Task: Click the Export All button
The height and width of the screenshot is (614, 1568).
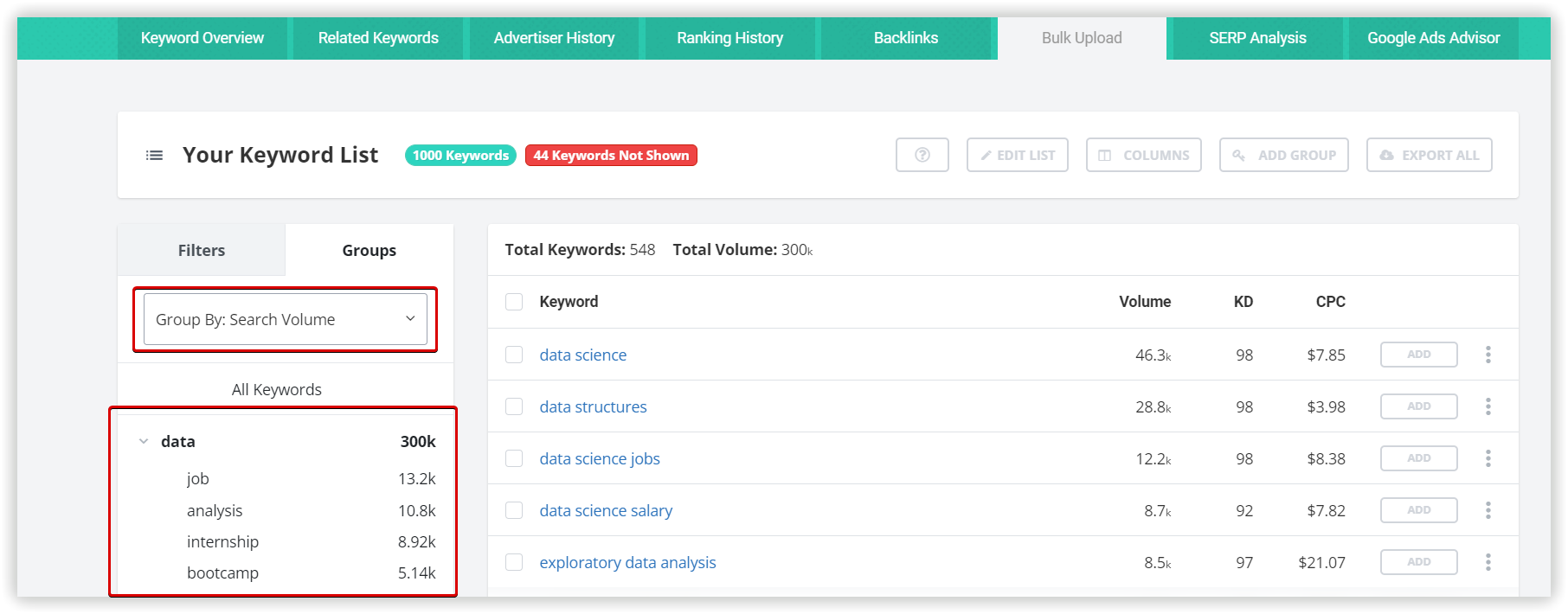Action: [1429, 155]
